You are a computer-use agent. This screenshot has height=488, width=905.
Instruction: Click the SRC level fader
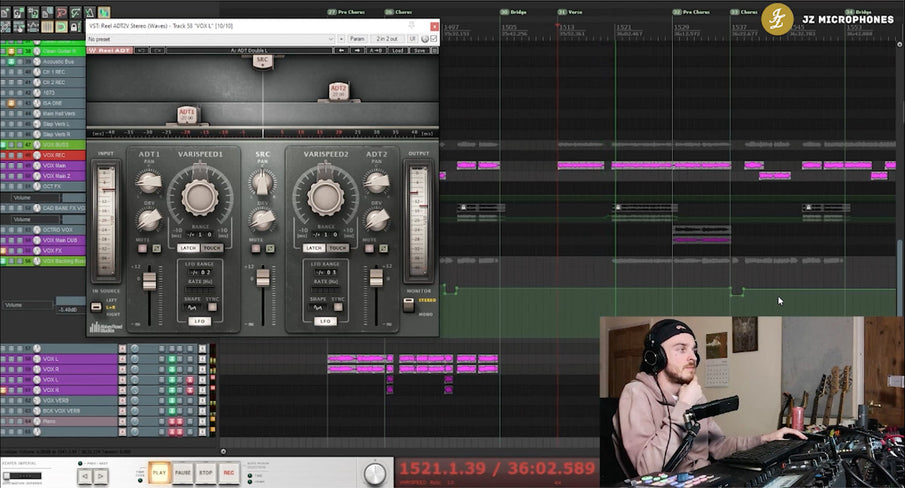pyautogui.click(x=263, y=277)
